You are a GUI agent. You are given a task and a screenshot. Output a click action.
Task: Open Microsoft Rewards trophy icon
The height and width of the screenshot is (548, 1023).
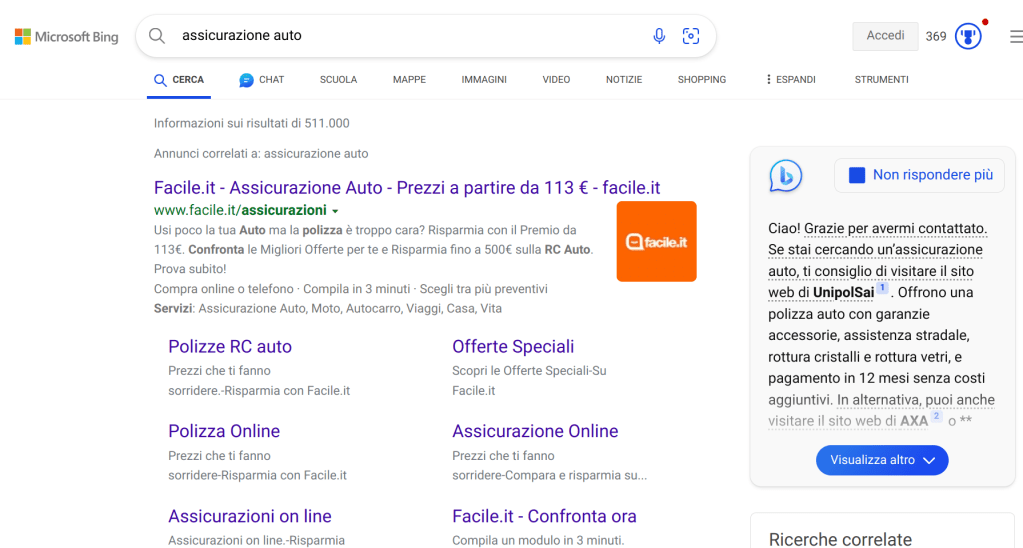(x=968, y=36)
